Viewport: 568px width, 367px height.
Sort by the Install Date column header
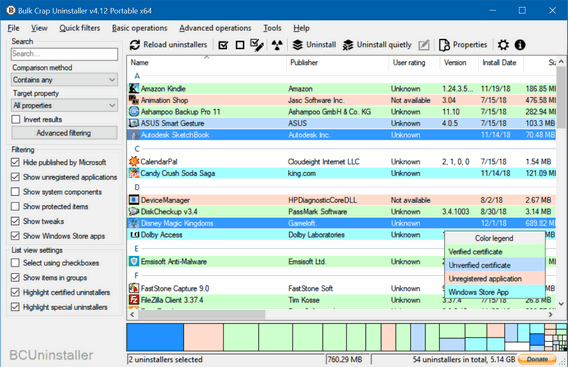(501, 62)
